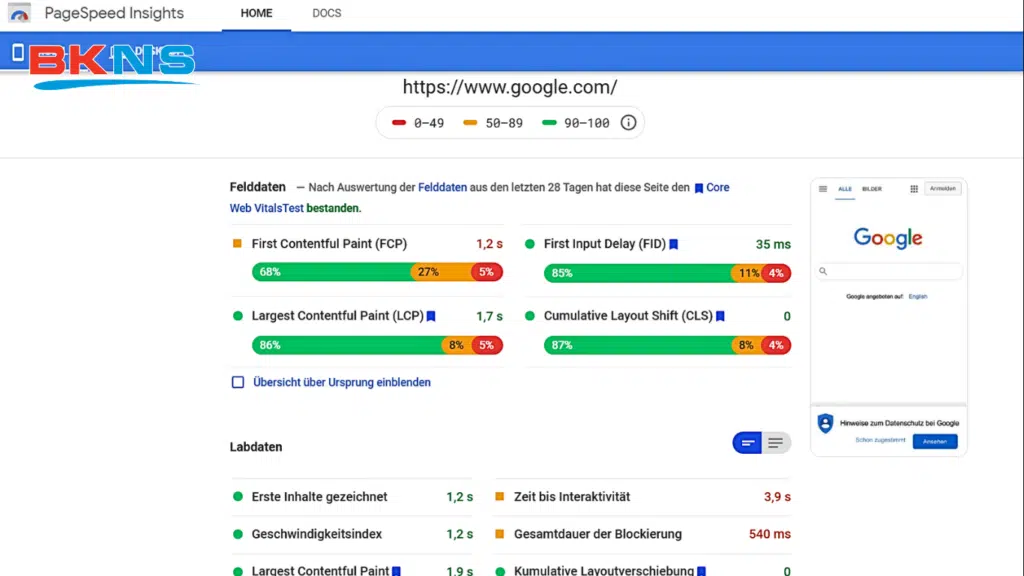Screen dimensions: 1024x576
Task: Click the Übersicht über Ursprung einblenden label
Action: point(342,382)
